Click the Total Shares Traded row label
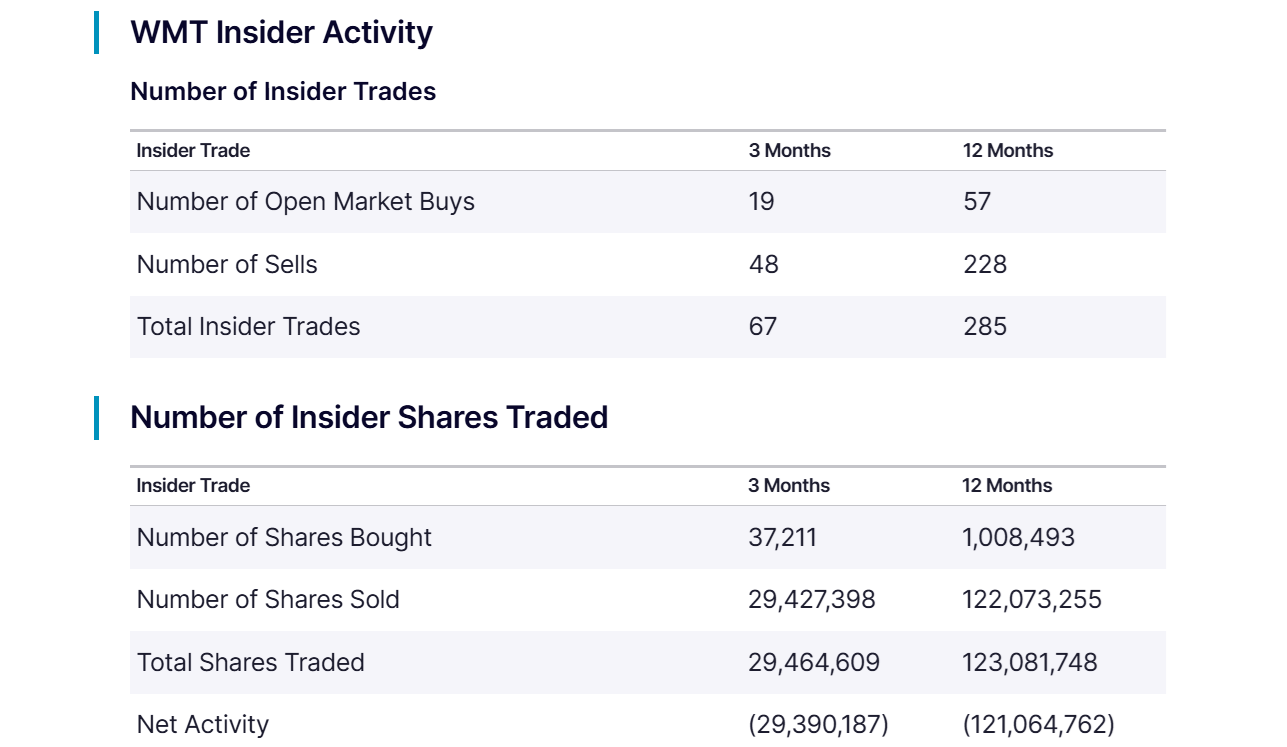 tap(250, 663)
